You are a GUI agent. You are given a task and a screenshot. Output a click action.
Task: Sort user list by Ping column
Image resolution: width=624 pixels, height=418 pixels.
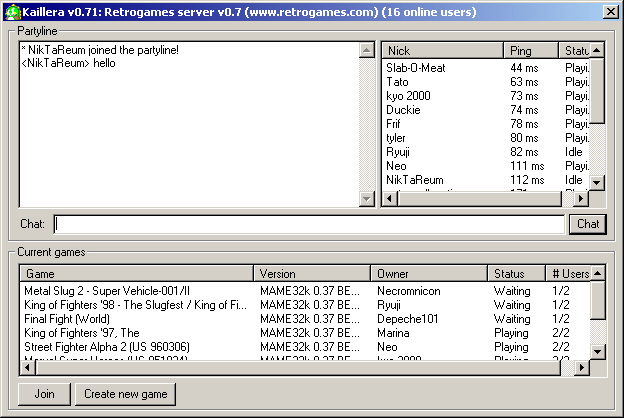pyautogui.click(x=531, y=51)
